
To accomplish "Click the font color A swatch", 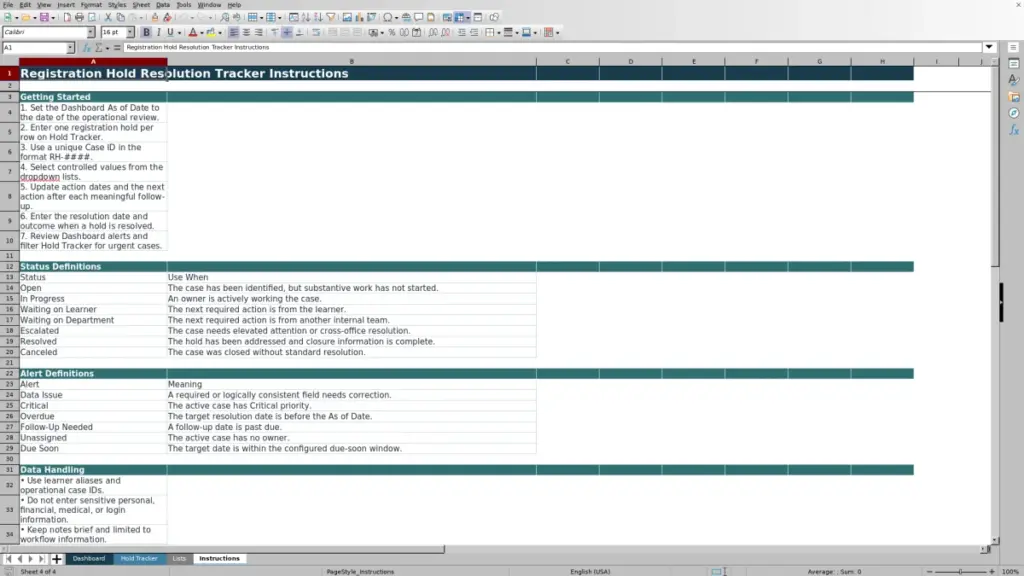I will pyautogui.click(x=193, y=33).
